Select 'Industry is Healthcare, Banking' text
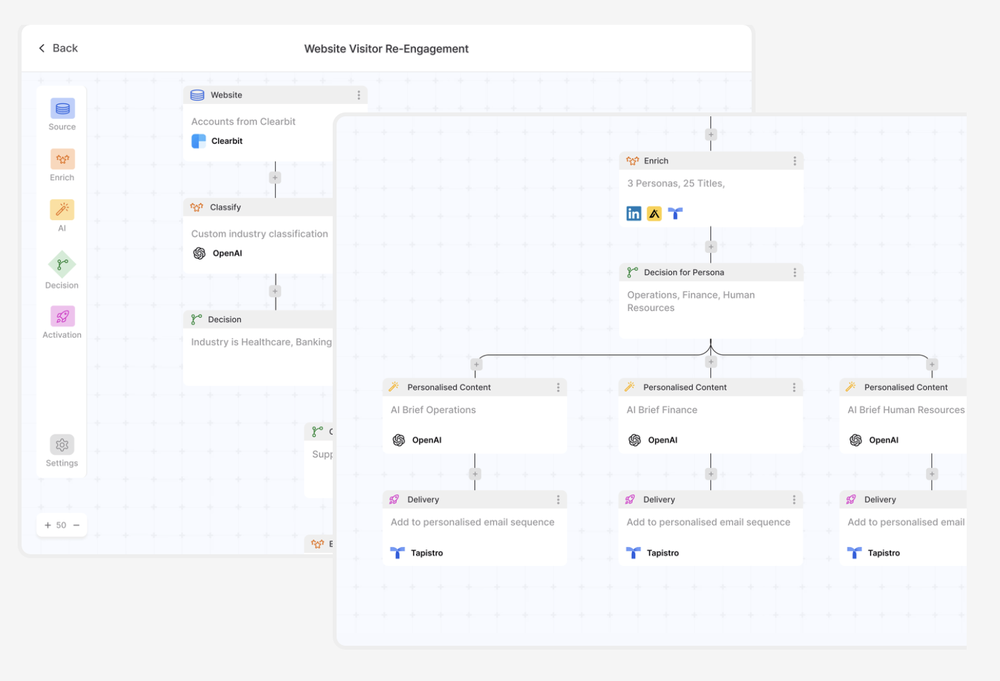This screenshot has height=681, width=1000. 261,342
